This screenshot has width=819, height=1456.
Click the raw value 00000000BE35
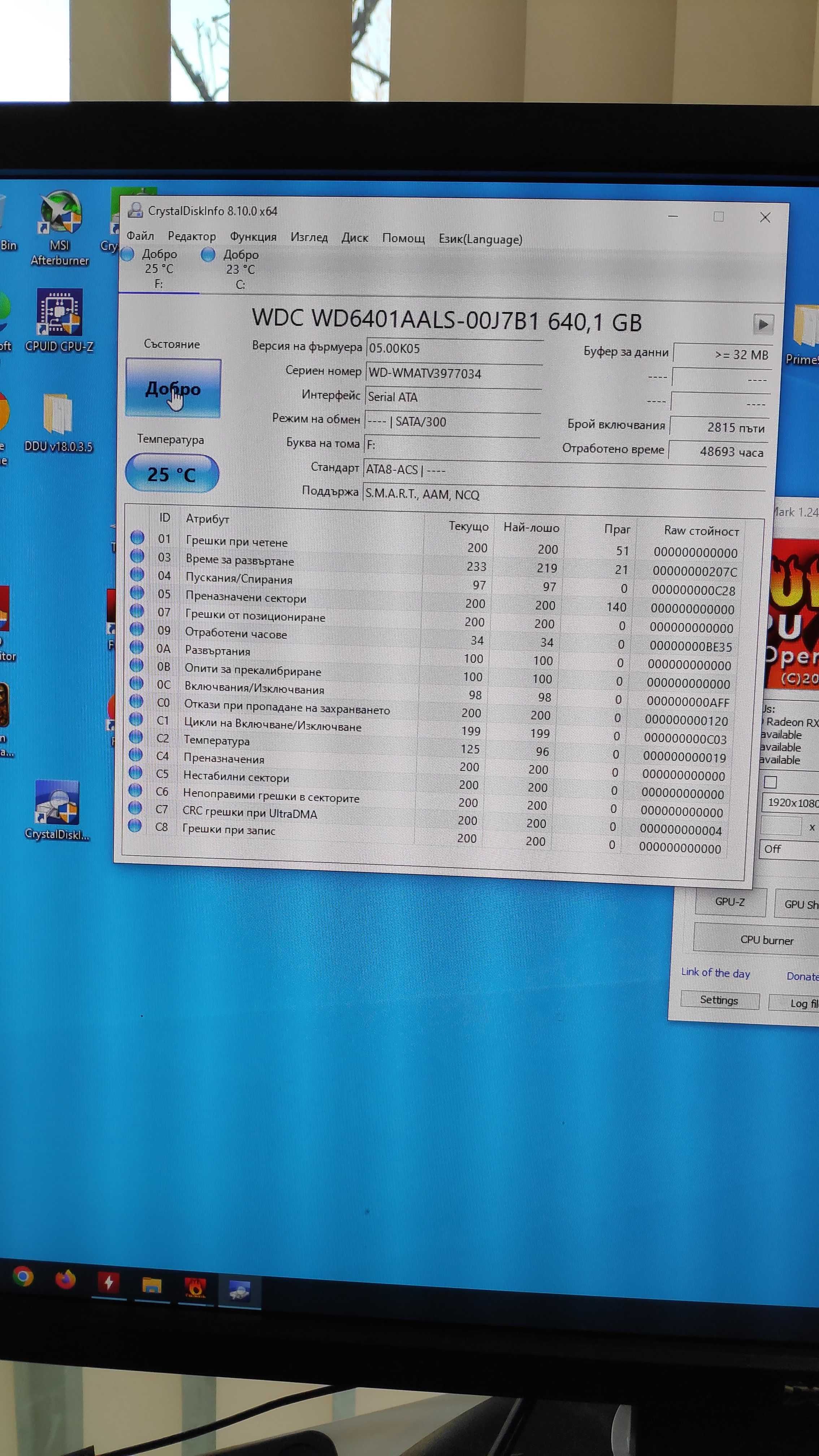pyautogui.click(x=690, y=646)
